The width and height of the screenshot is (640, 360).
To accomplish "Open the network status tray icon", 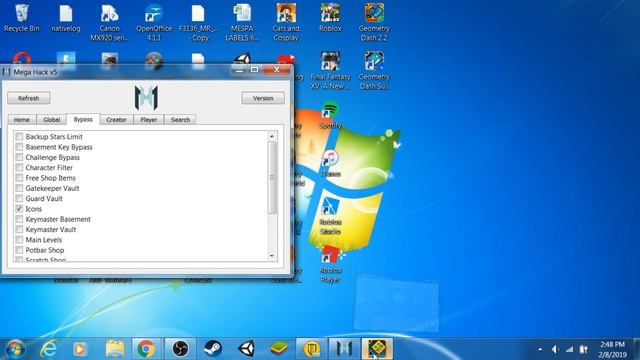I will click(x=569, y=349).
